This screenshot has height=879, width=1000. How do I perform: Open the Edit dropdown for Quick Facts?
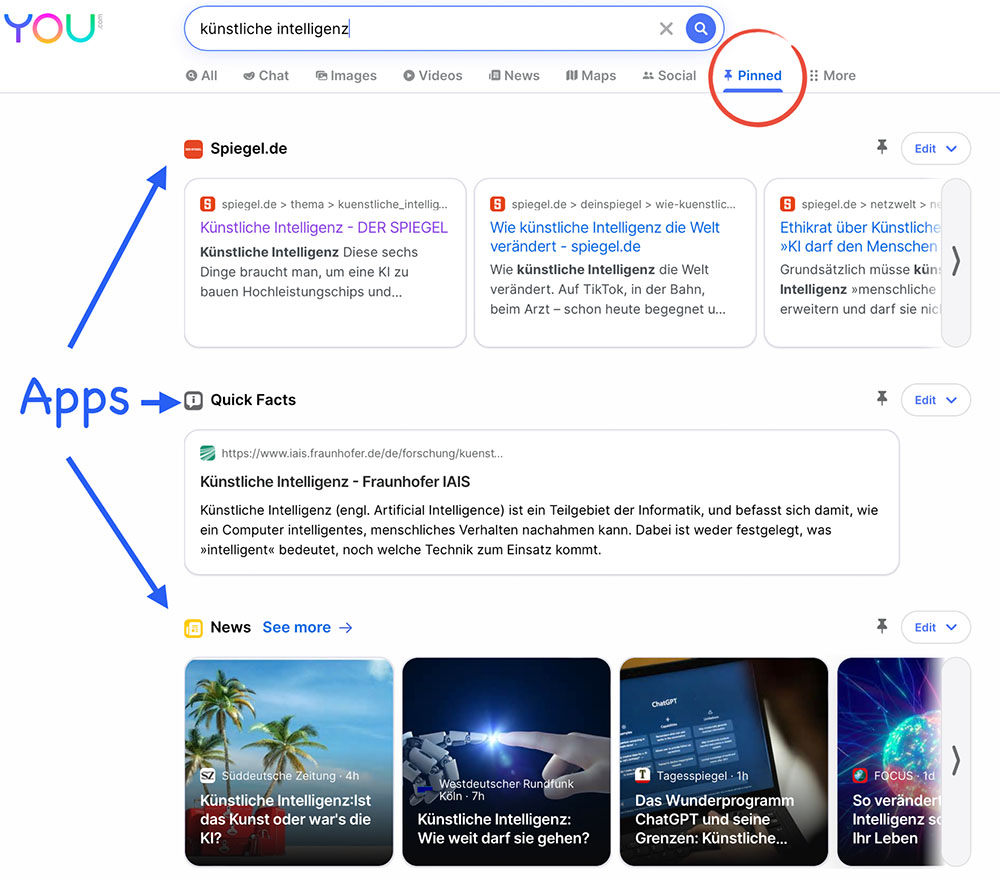pyautogui.click(x=936, y=400)
